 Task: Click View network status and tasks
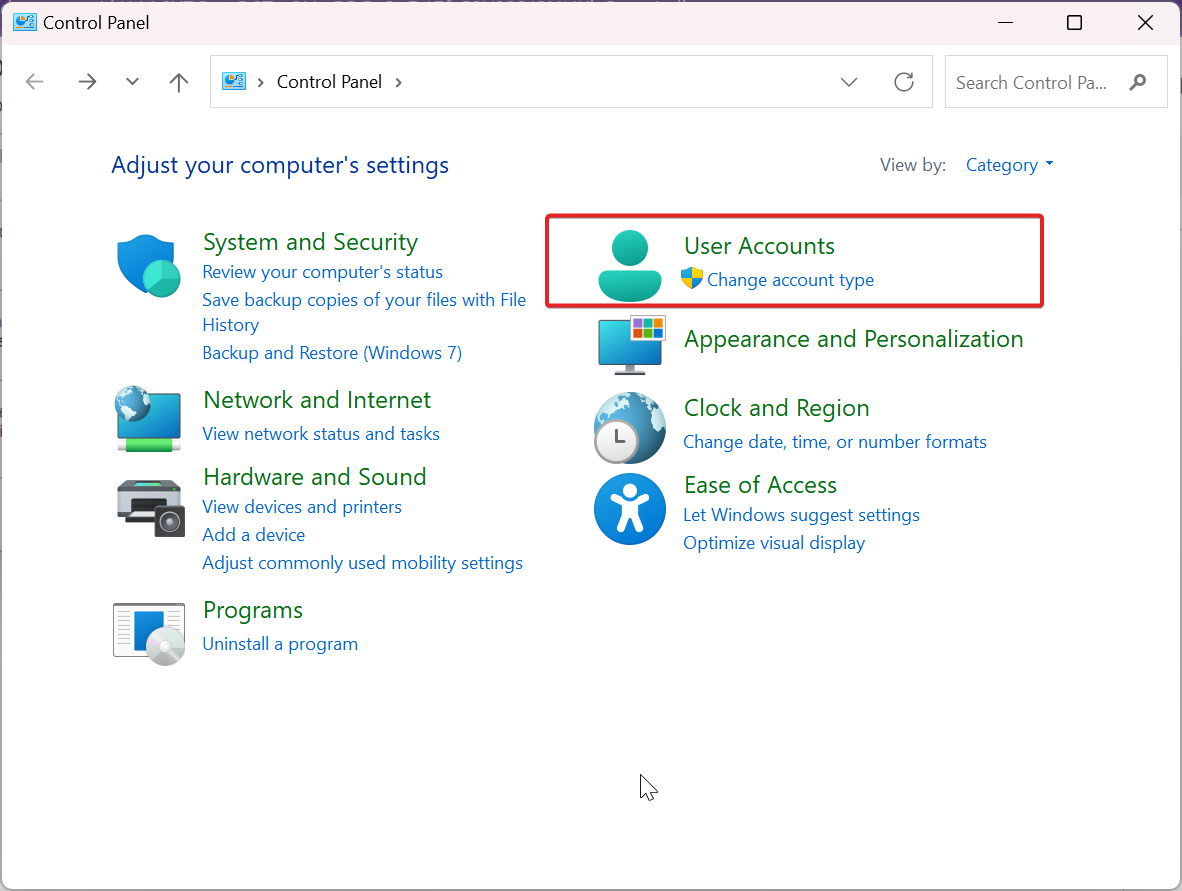[320, 433]
